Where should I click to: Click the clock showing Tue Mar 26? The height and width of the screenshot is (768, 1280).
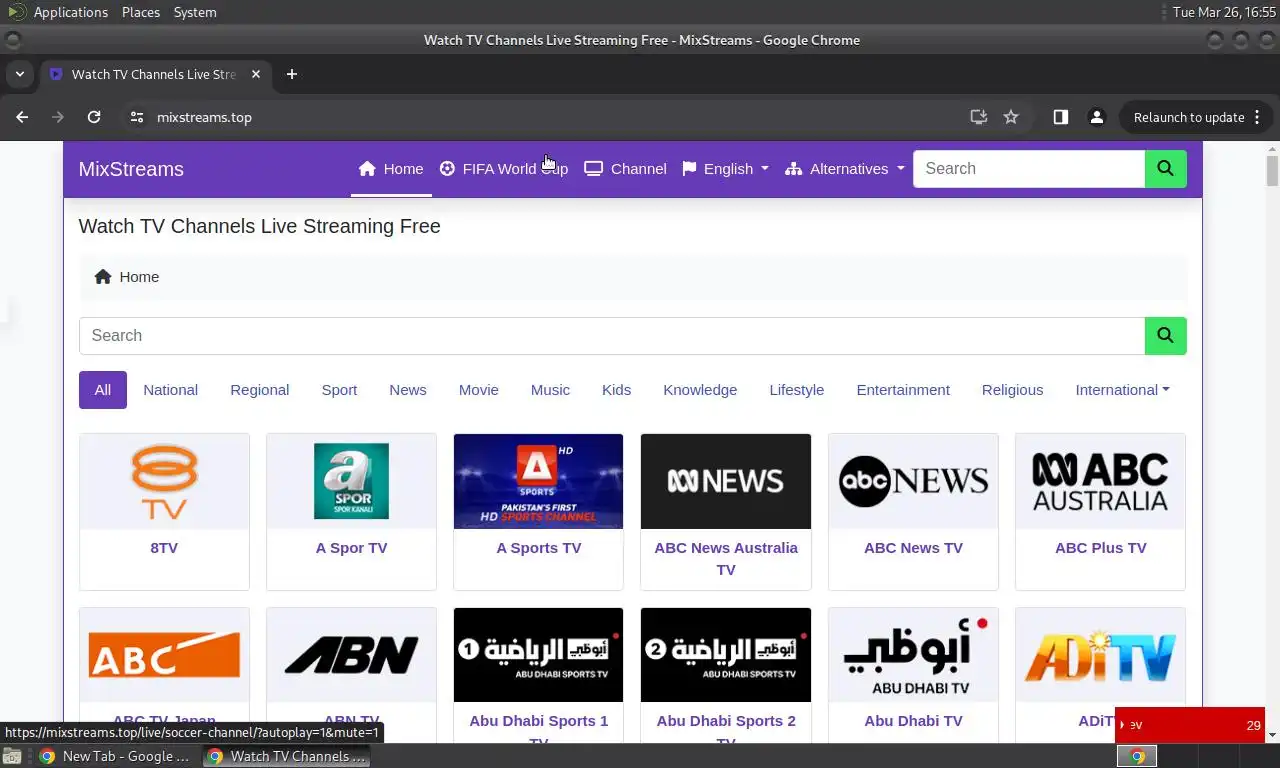click(1222, 12)
